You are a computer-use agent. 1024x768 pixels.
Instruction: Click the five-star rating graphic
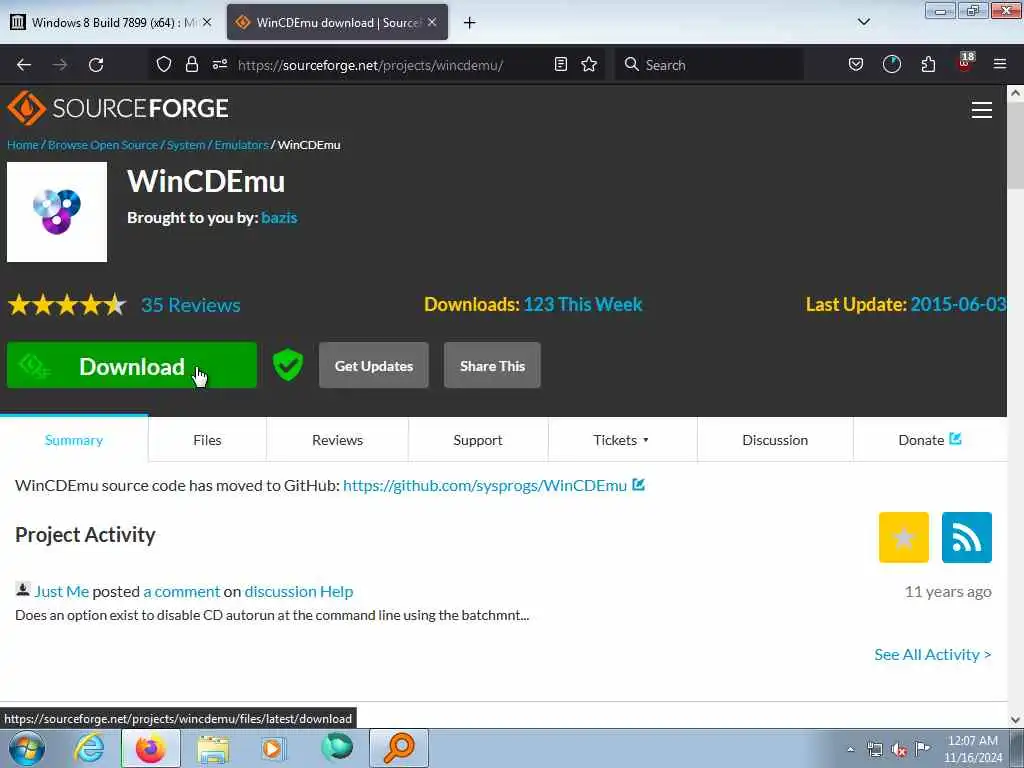tap(67, 305)
